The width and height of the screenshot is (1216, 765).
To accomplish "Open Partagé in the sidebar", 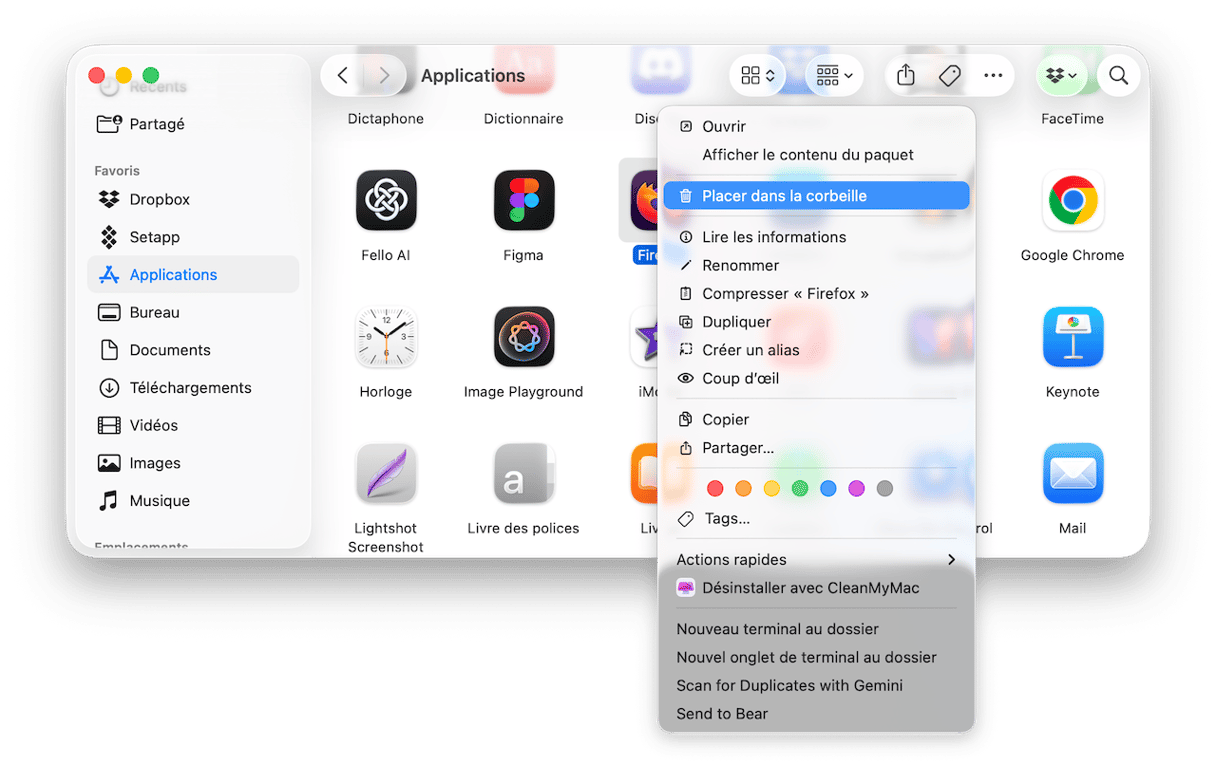I will (x=193, y=124).
